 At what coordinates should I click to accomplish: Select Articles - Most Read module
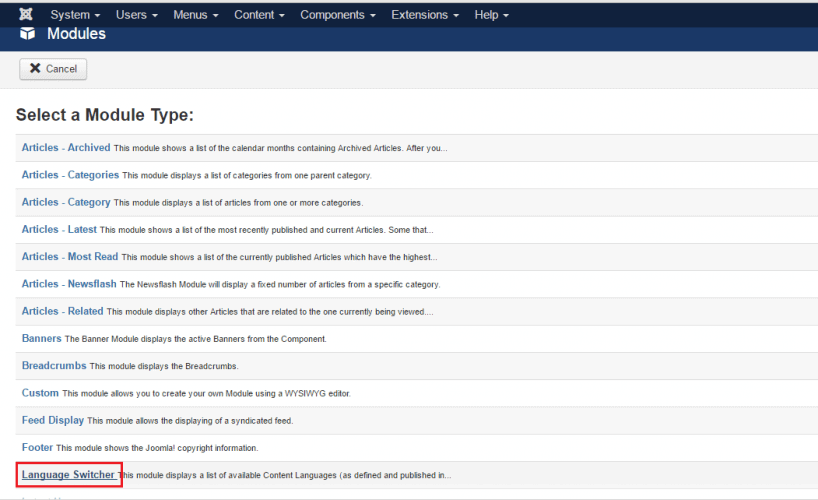pyautogui.click(x=70, y=256)
